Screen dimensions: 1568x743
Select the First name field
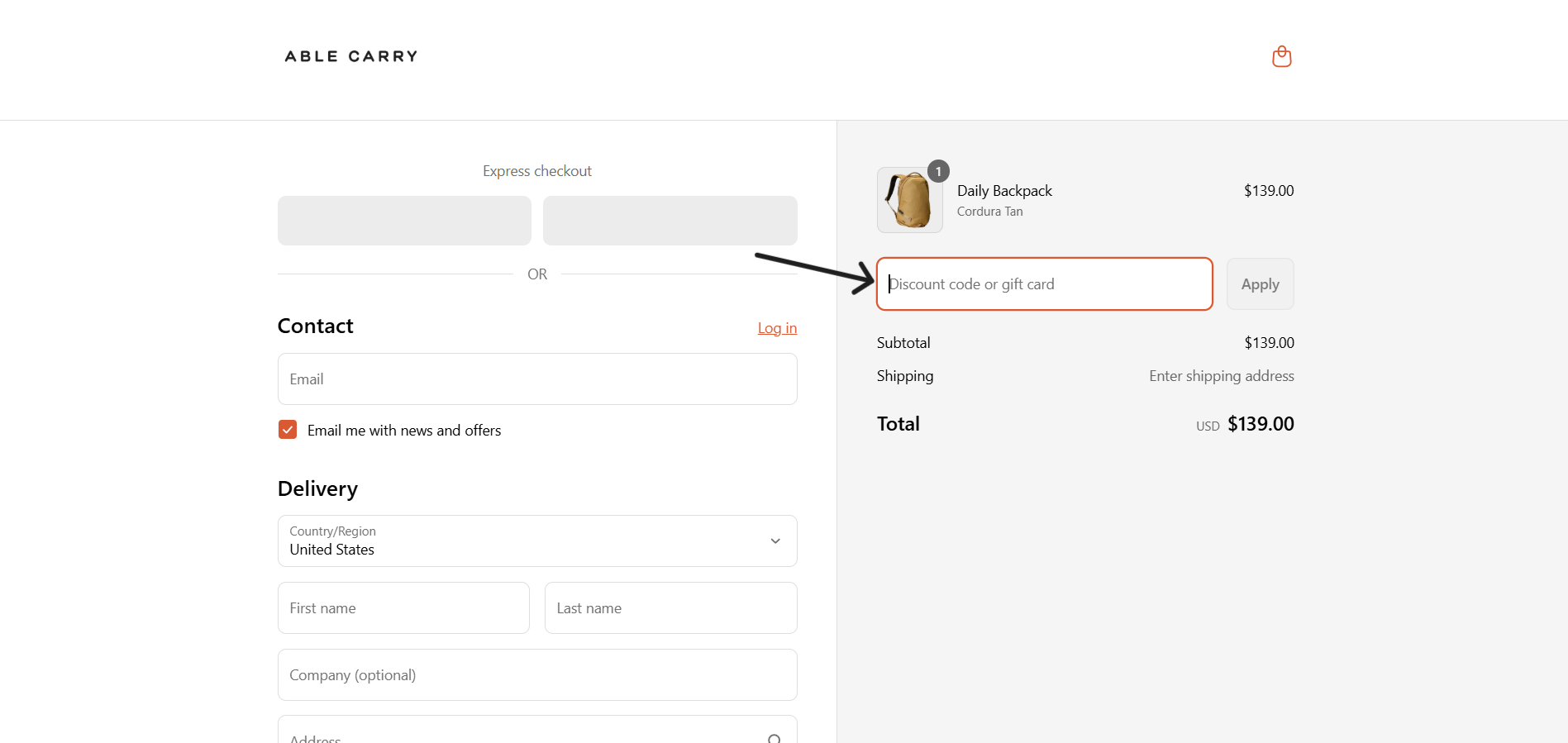[x=403, y=608]
